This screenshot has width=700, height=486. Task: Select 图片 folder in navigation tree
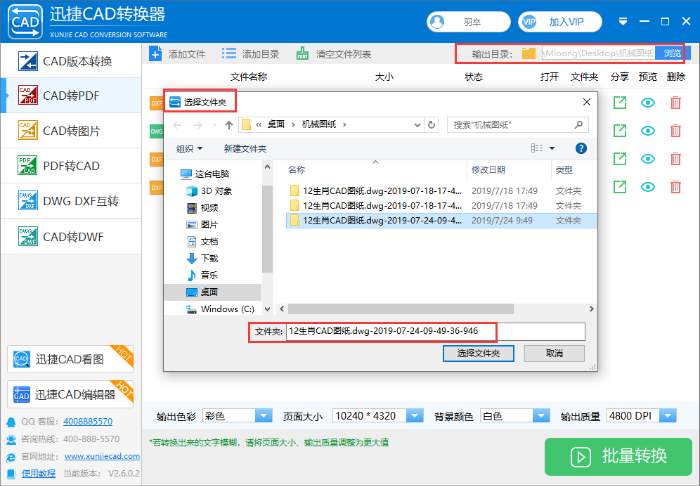click(203, 224)
